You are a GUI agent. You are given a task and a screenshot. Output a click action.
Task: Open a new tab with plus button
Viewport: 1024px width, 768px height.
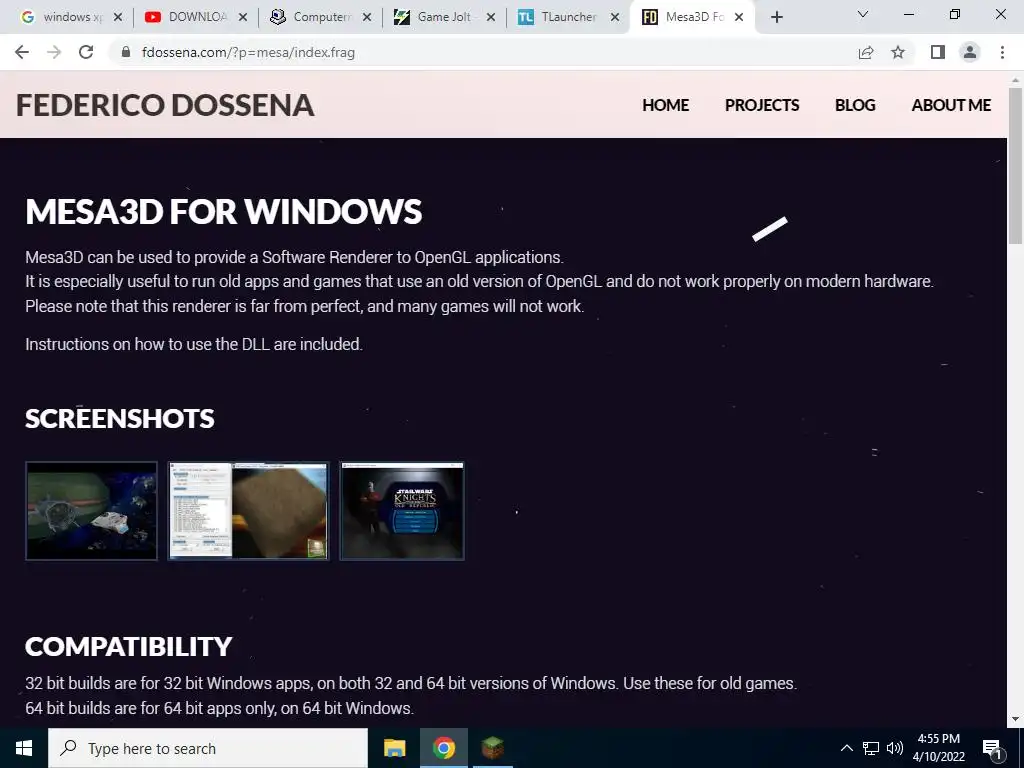tap(776, 17)
